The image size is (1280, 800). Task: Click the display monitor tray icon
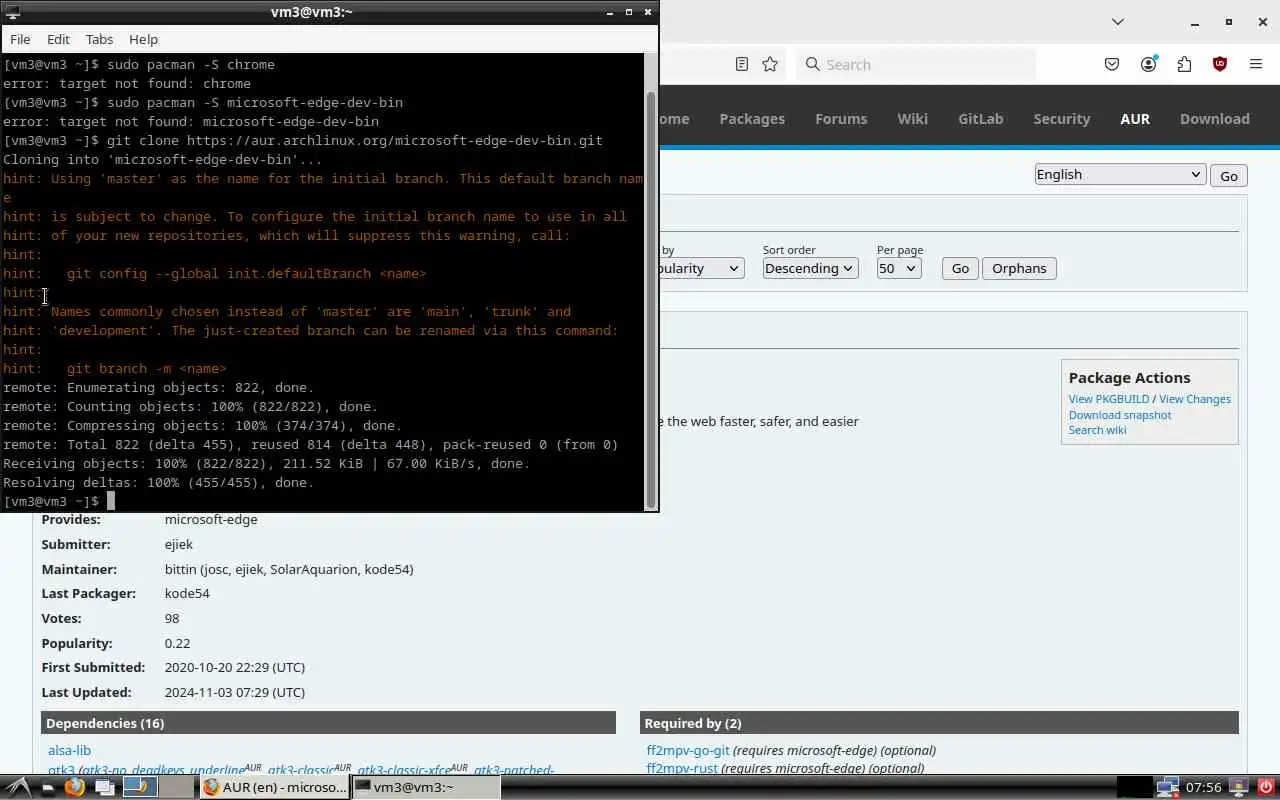click(x=1238, y=787)
